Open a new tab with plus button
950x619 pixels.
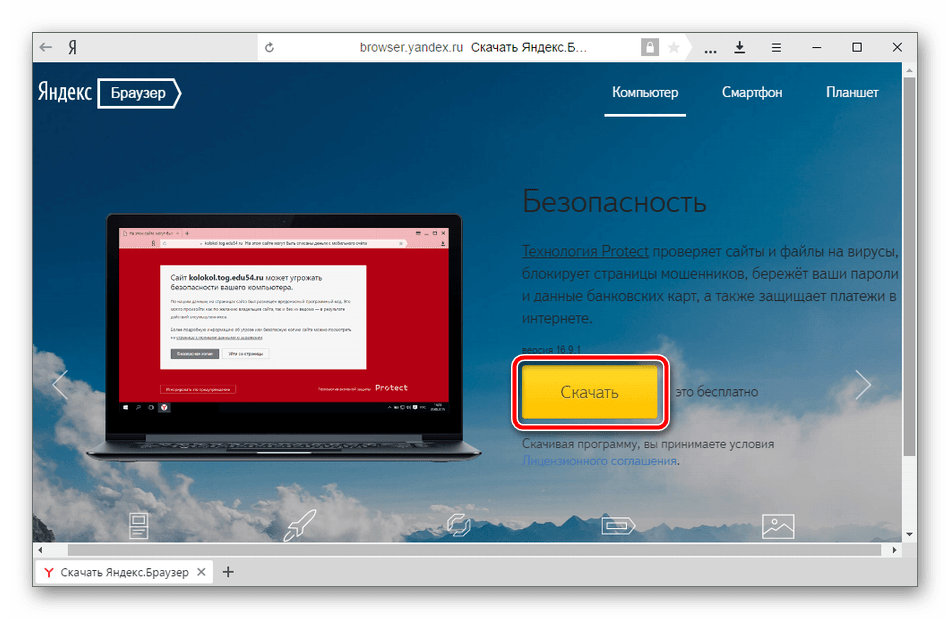(228, 572)
